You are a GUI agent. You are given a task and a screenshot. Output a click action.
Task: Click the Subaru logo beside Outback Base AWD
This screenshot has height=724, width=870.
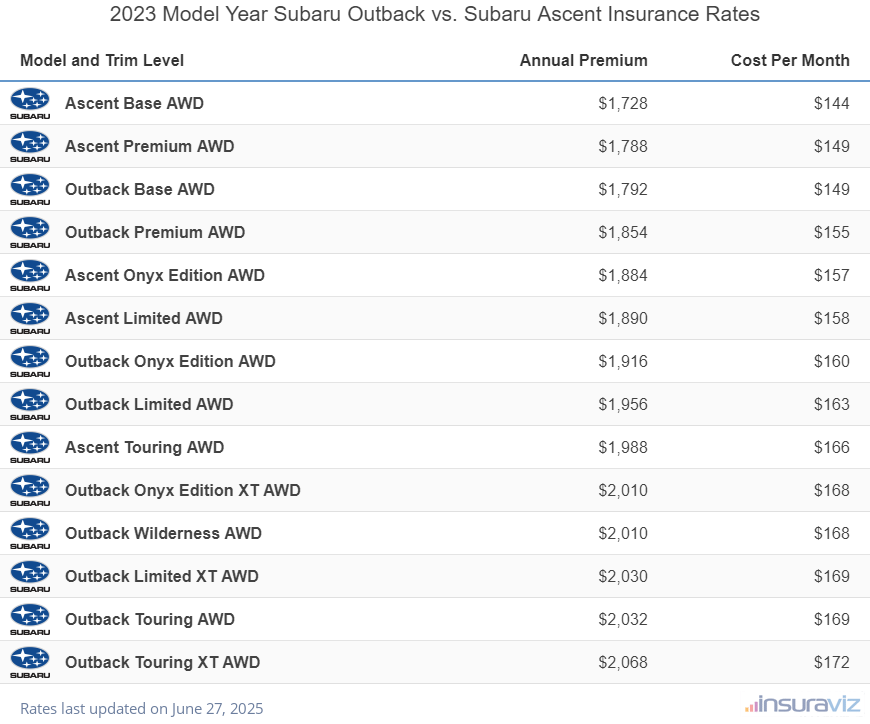click(x=30, y=190)
